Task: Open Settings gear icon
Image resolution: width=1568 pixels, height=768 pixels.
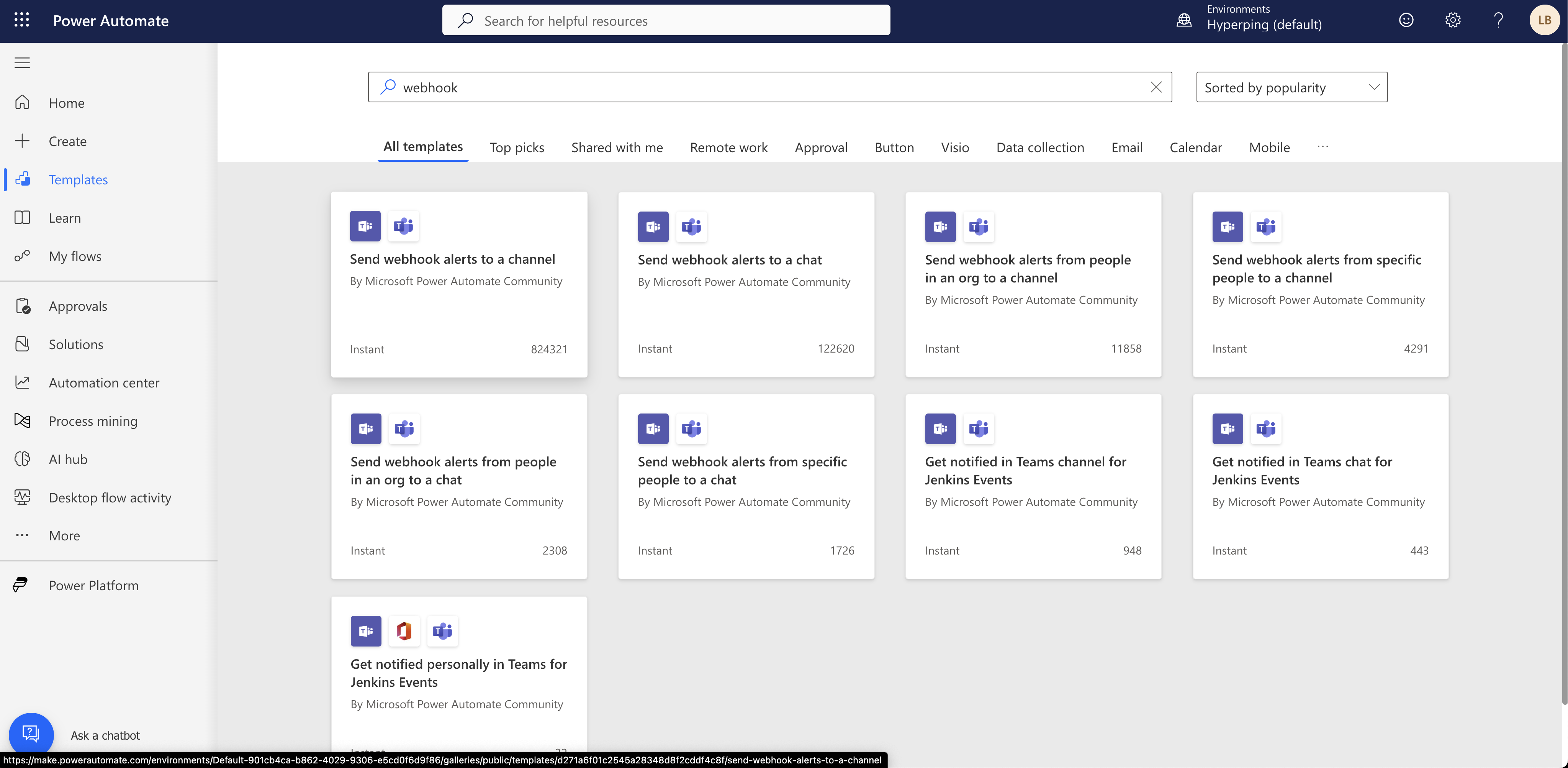Action: coord(1452,20)
